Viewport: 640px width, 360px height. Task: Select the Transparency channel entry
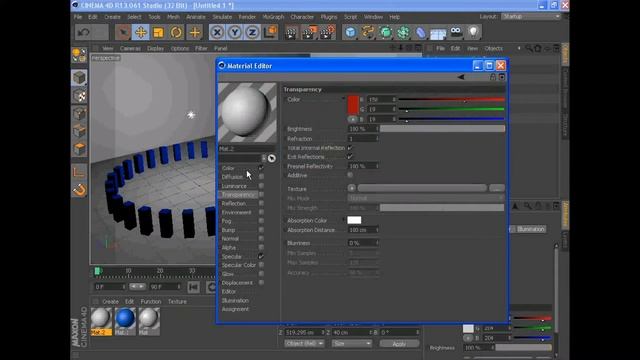coord(238,195)
